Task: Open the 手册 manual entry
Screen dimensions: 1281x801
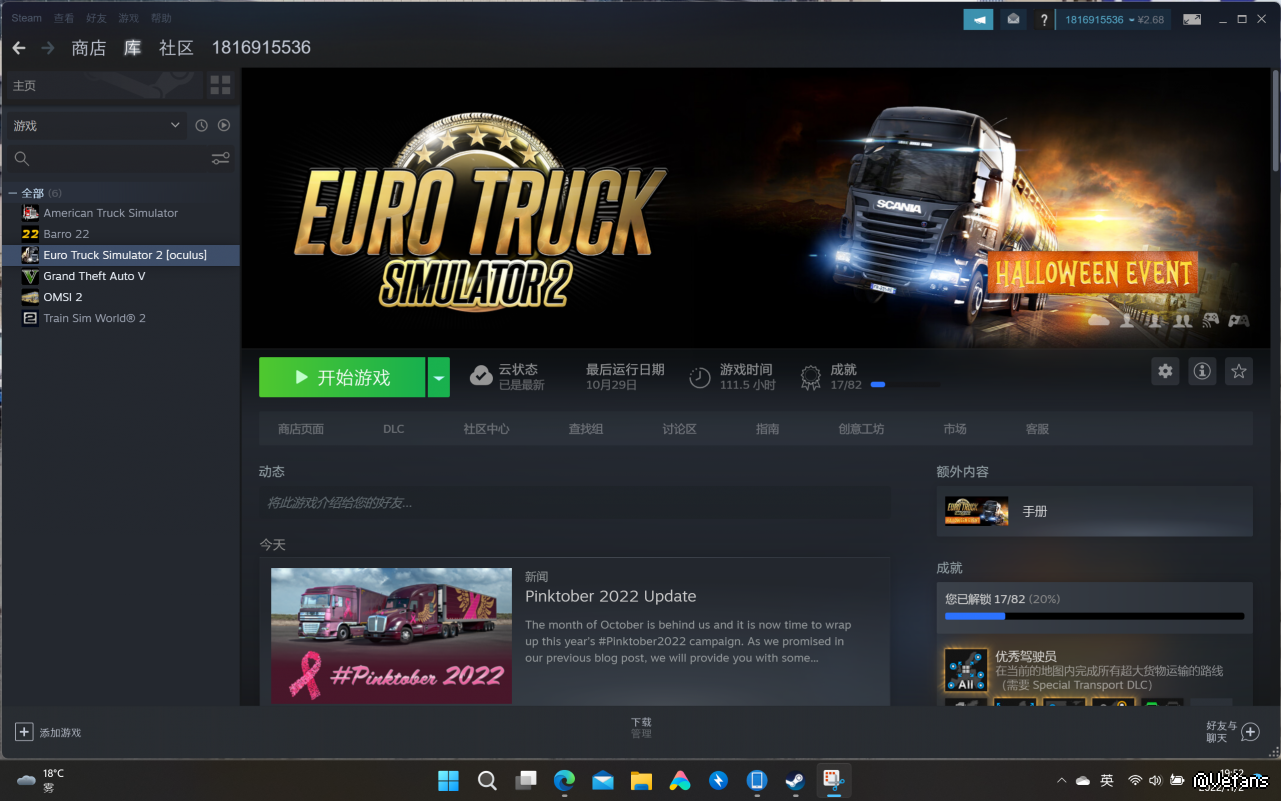Action: [1094, 511]
